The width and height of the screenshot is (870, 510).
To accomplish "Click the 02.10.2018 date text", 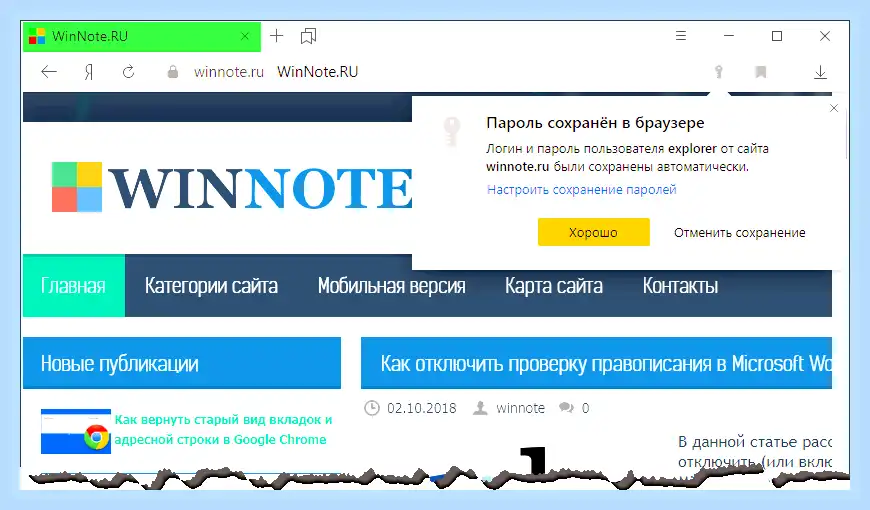I will [x=422, y=408].
